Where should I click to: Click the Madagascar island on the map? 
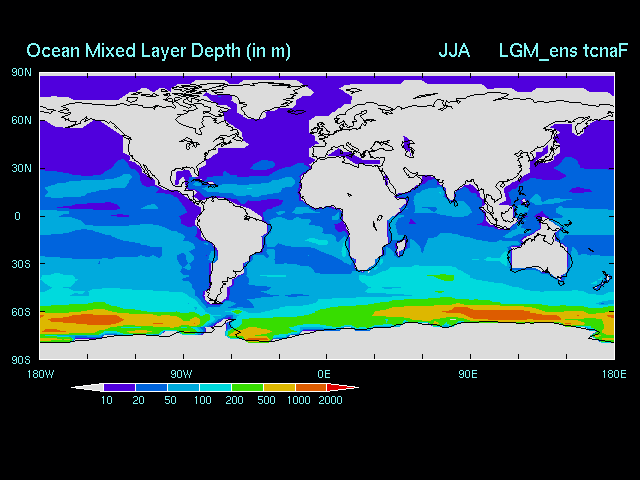click(x=402, y=246)
